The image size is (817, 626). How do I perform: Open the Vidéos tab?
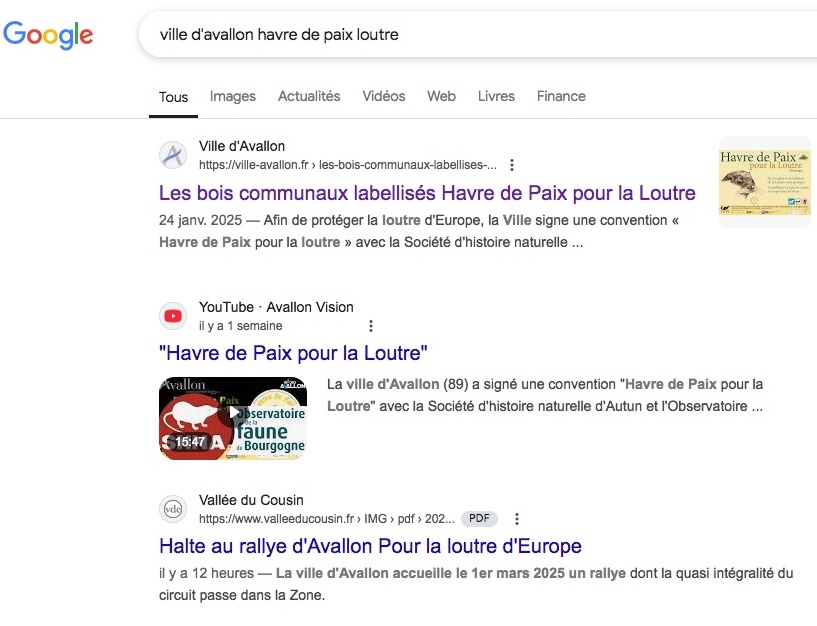[x=384, y=96]
